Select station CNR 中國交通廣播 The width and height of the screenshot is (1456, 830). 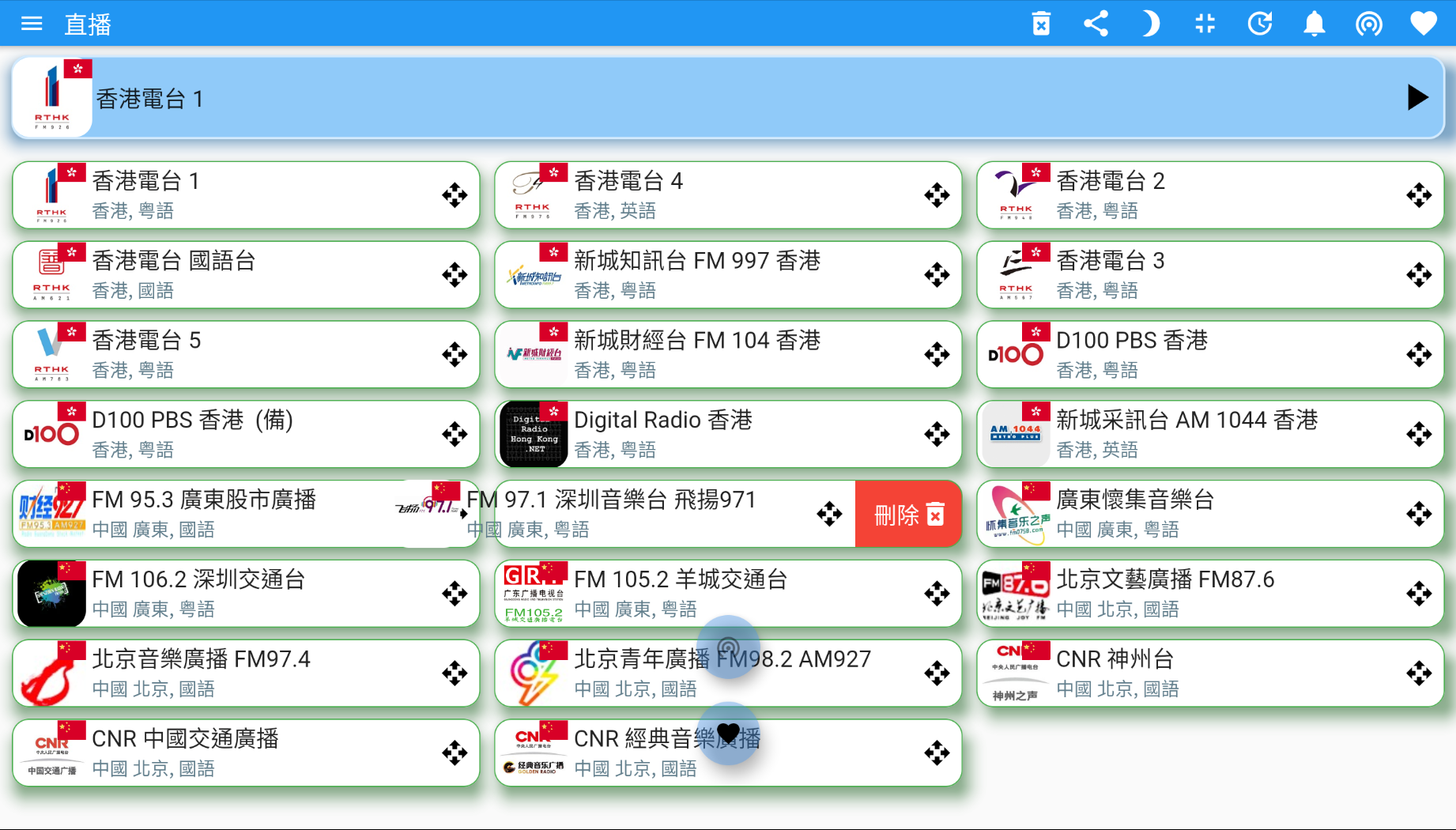[246, 753]
